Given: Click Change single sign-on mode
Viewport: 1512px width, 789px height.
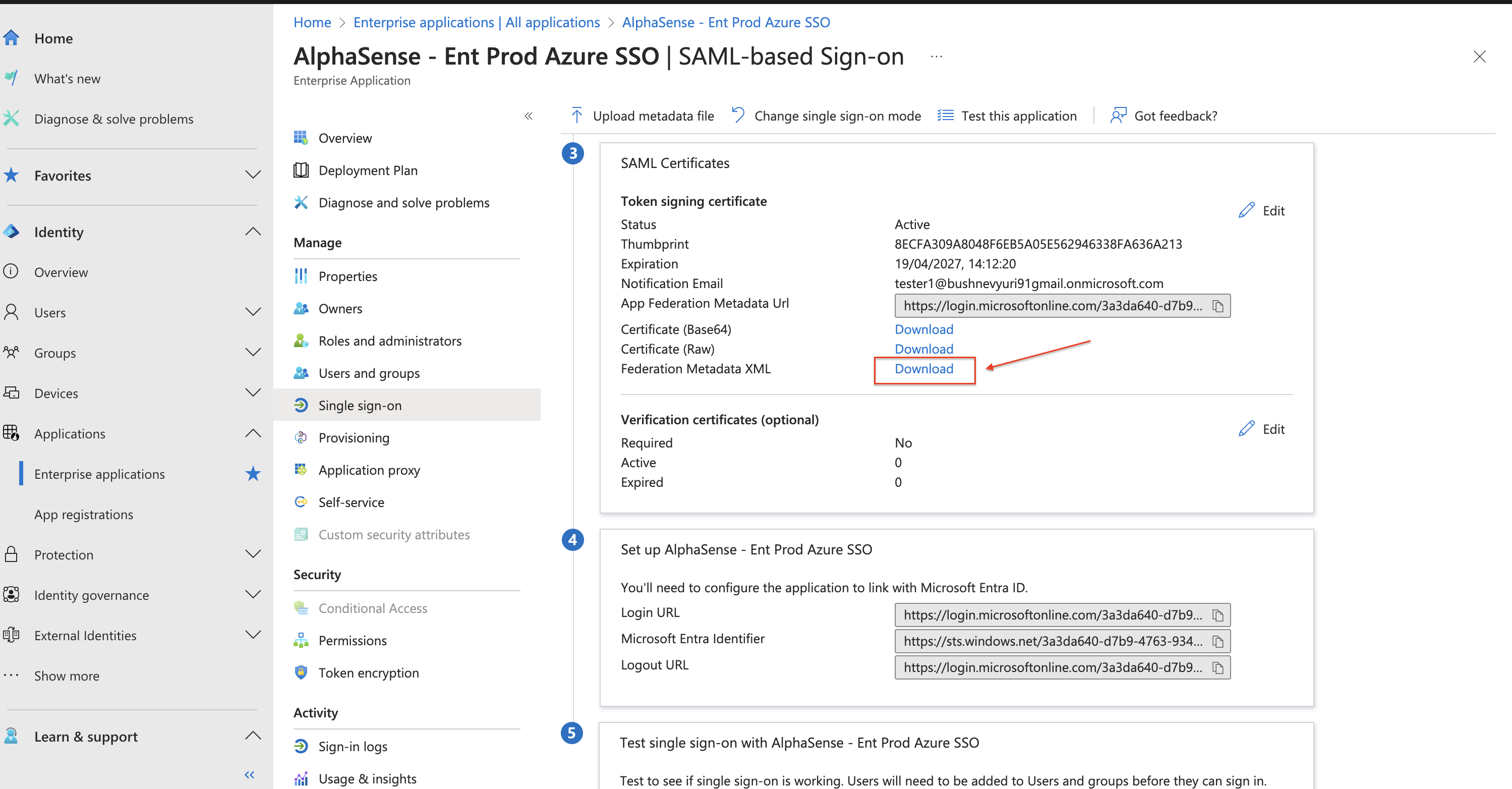Looking at the screenshot, I should (827, 116).
